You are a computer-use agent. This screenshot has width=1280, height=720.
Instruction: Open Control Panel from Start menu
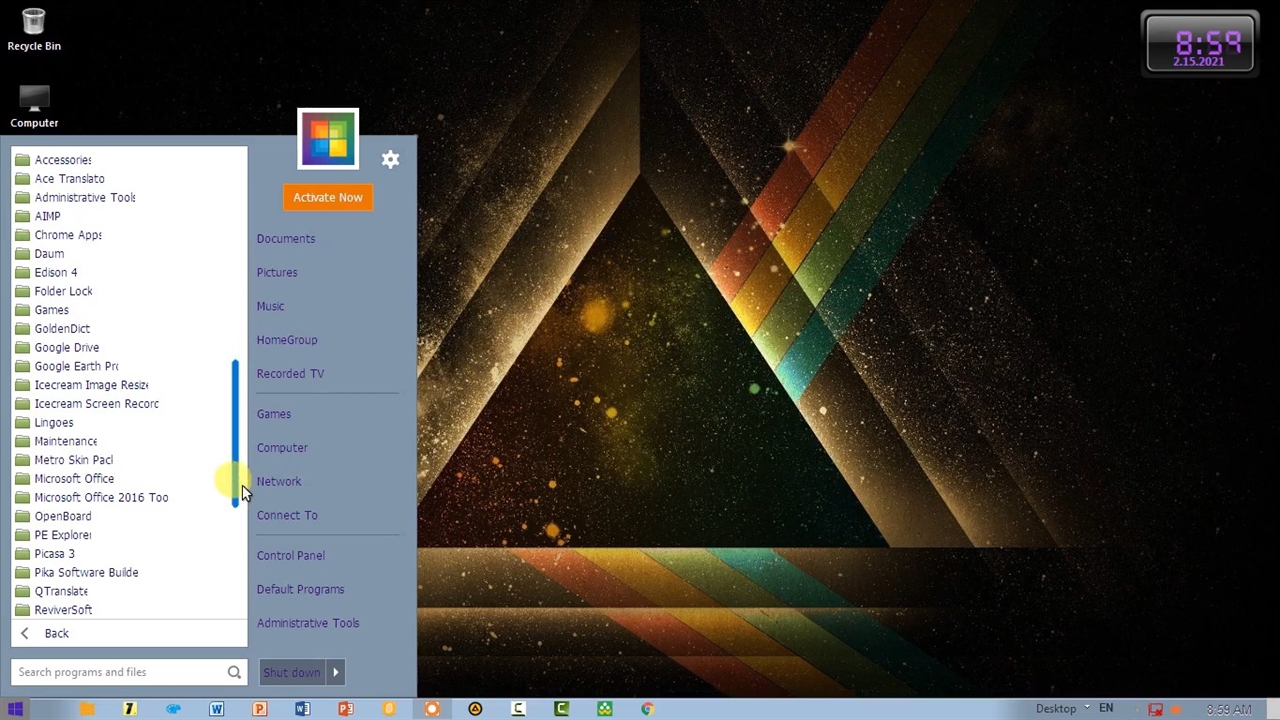tap(290, 556)
